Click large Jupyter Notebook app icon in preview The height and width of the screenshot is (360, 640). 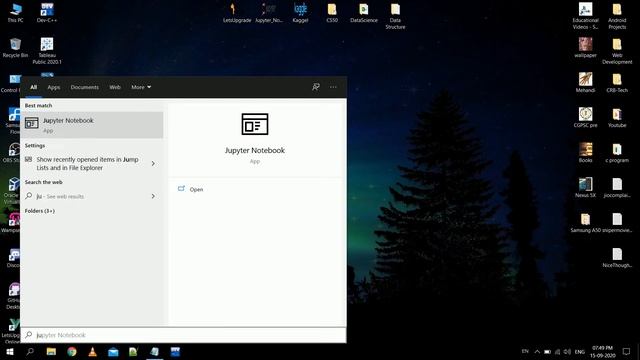point(255,124)
